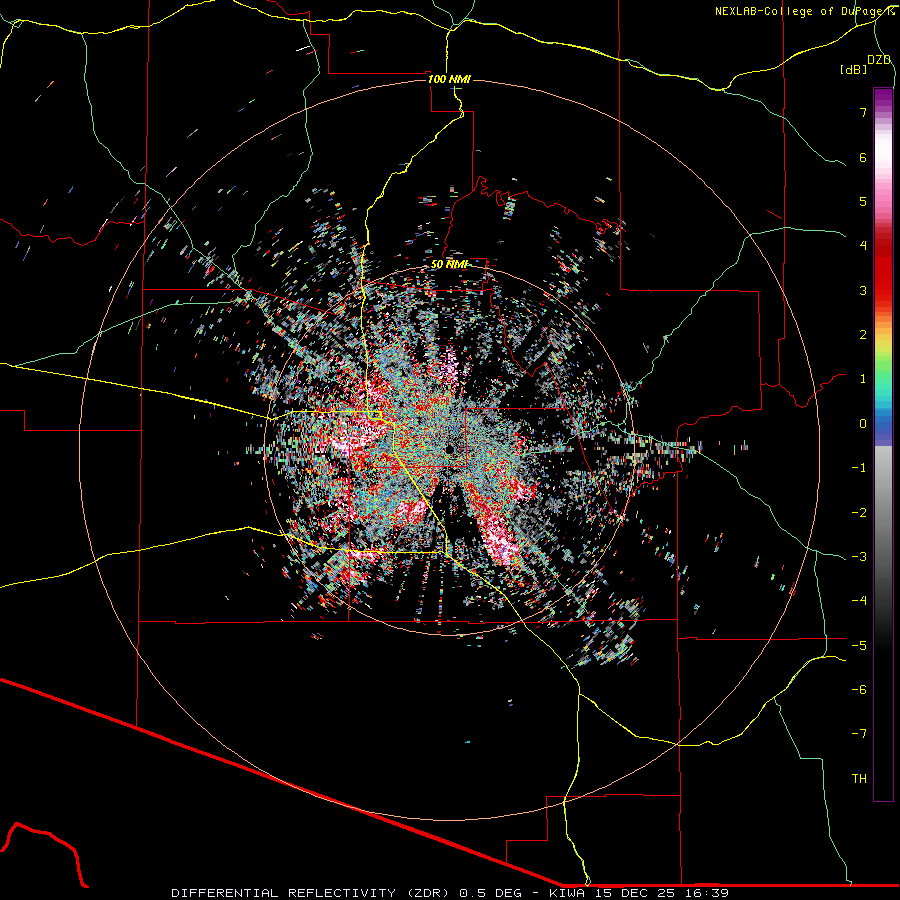This screenshot has width=900, height=900.
Task: Click the Differential Reflectivity caption at the bottom
Action: (x=450, y=893)
